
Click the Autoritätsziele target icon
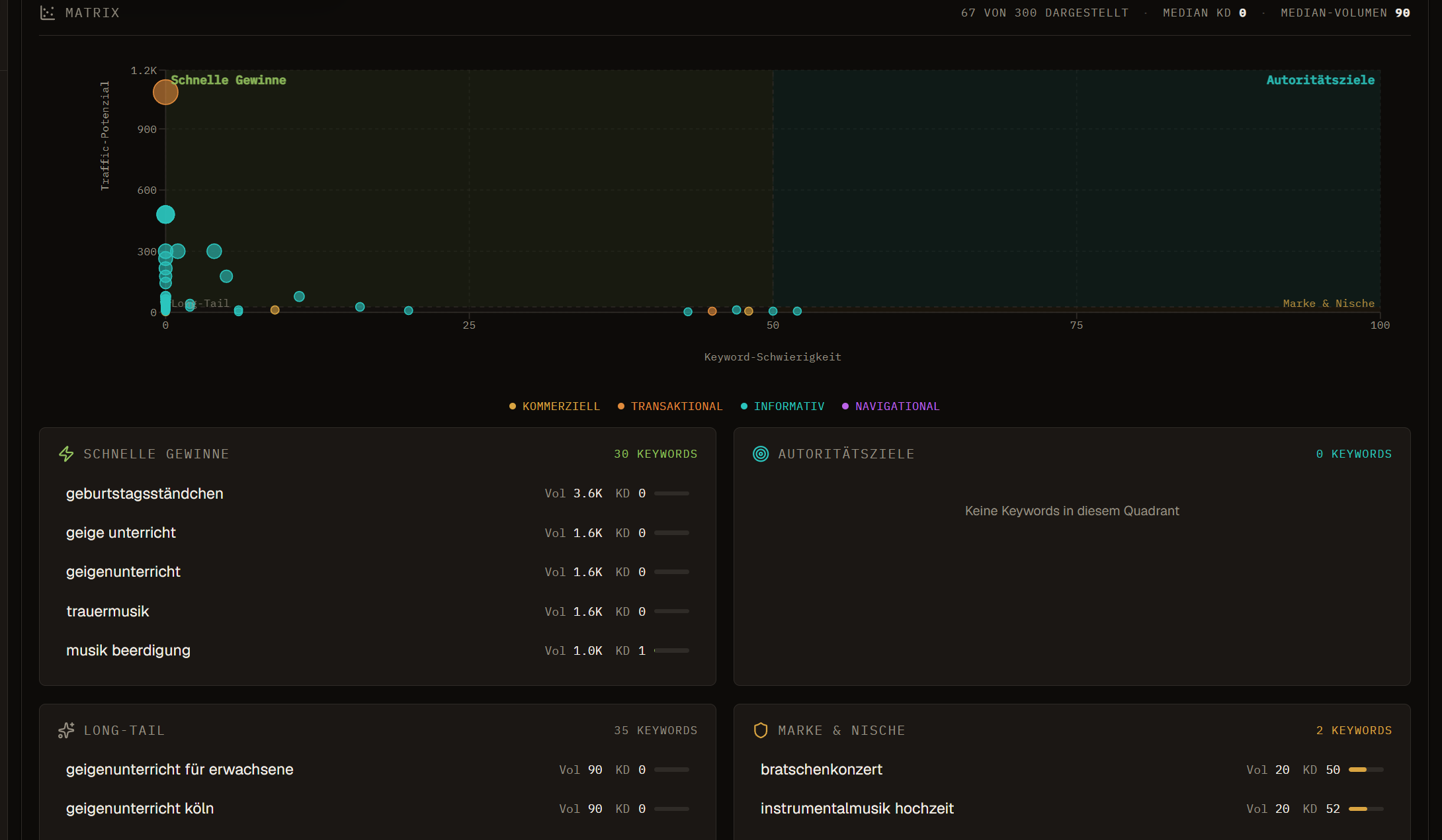coord(761,454)
